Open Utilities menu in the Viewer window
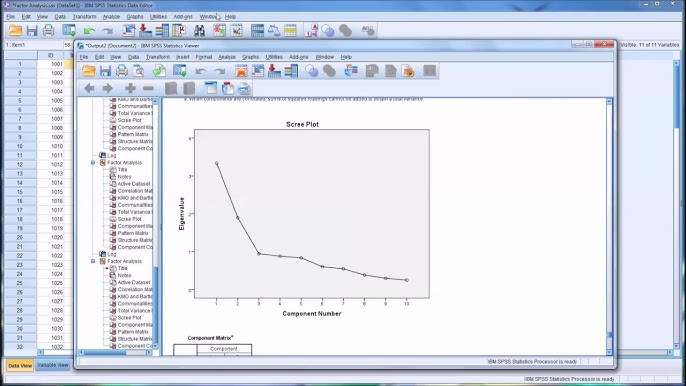686x386 pixels. (274, 57)
